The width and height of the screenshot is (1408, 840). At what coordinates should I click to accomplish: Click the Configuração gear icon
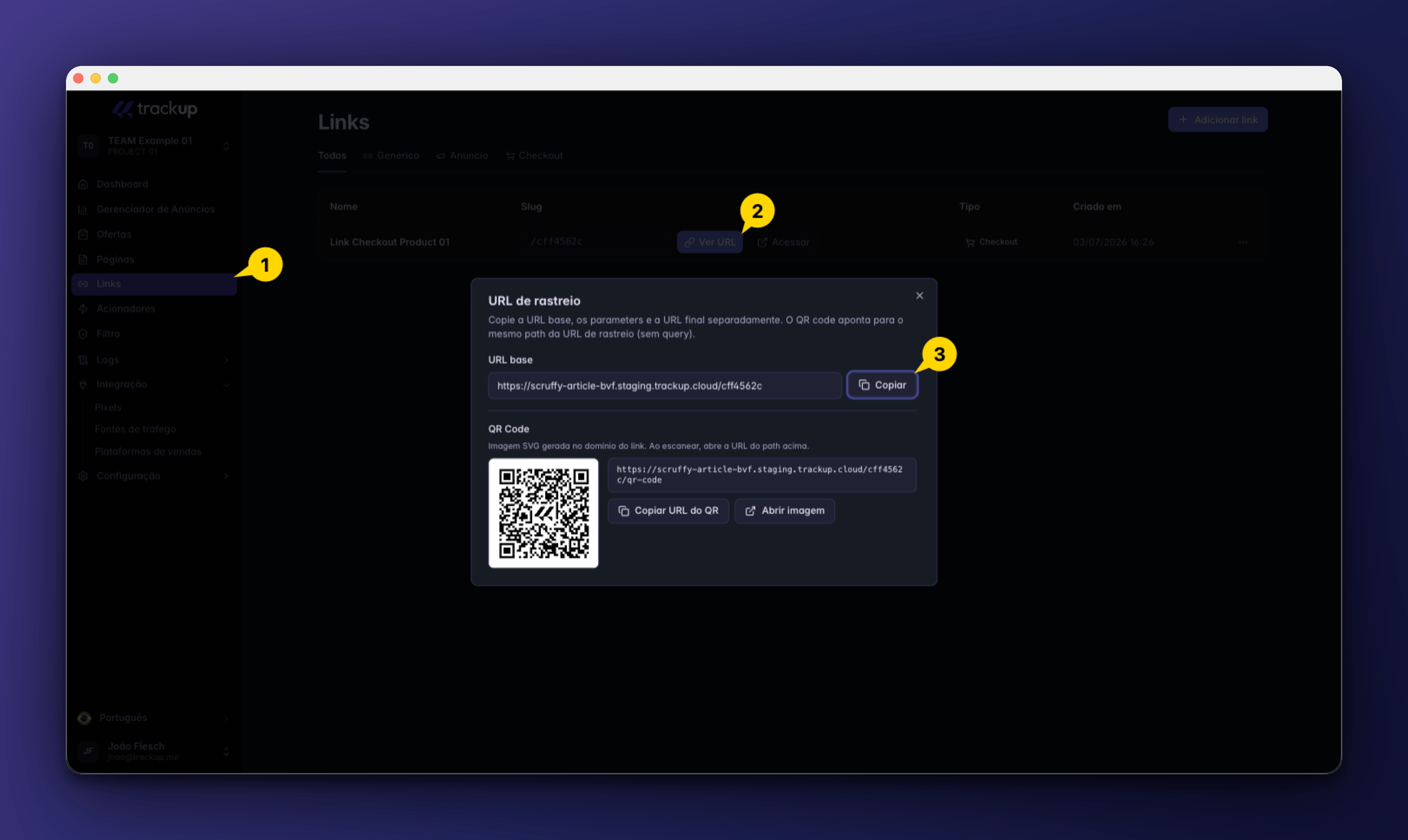tap(83, 476)
